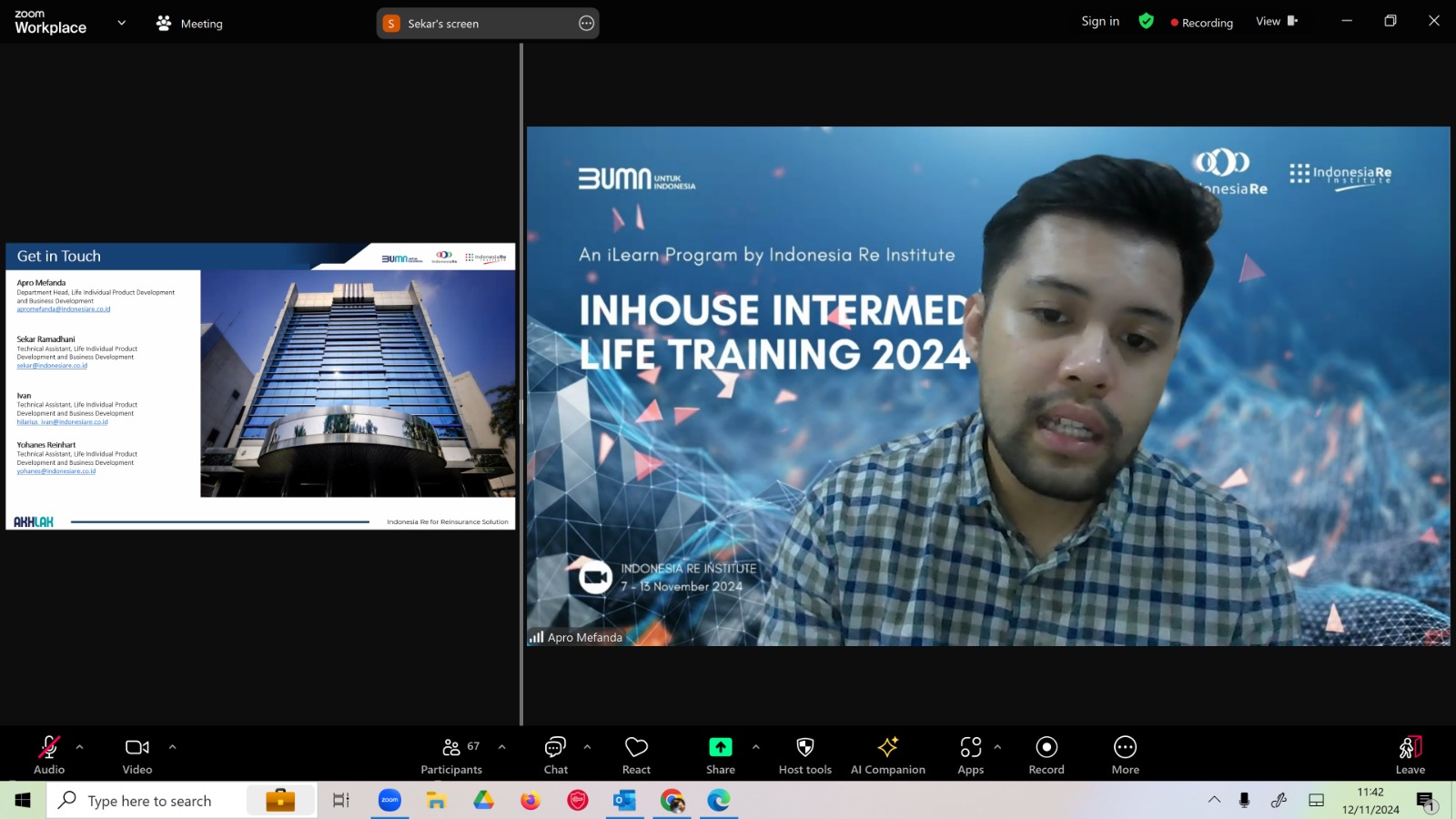1456x819 pixels.
Task: Open Outlook from the taskbar
Action: pyautogui.click(x=624, y=801)
